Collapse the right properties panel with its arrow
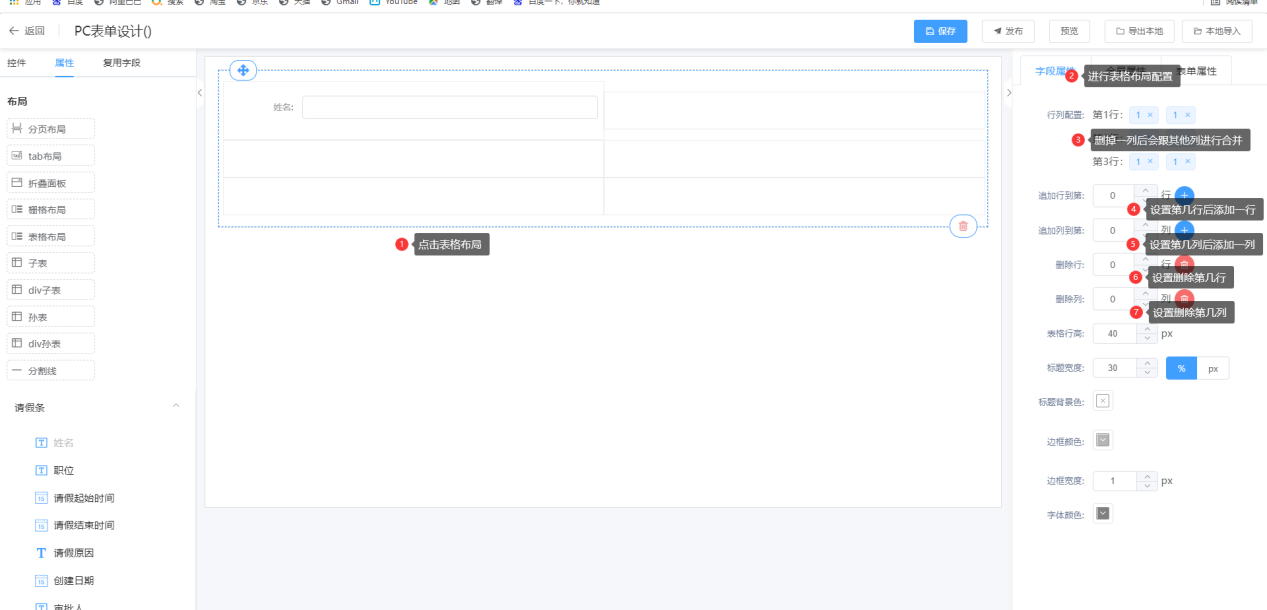This screenshot has width=1267, height=610. tap(1007, 92)
